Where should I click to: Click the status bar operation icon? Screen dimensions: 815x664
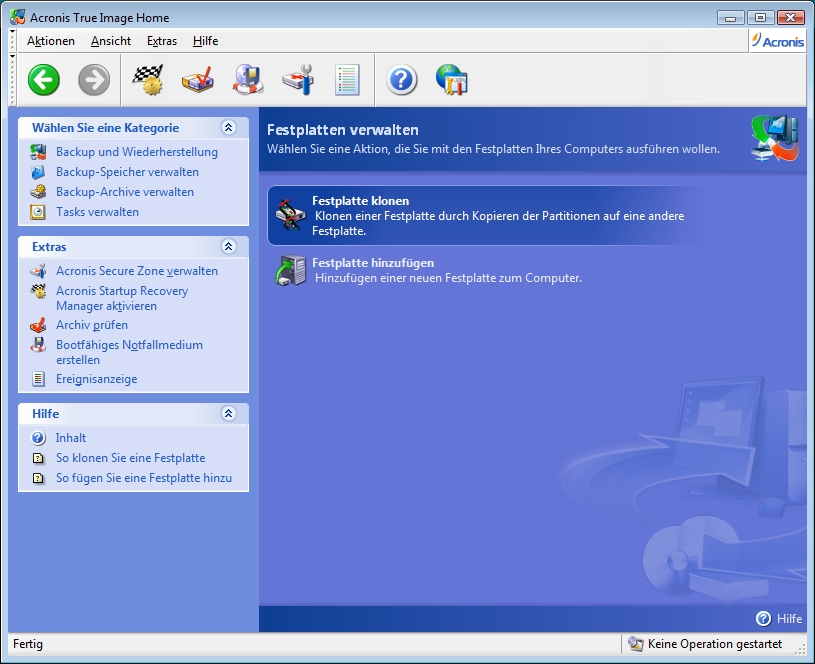pos(635,644)
